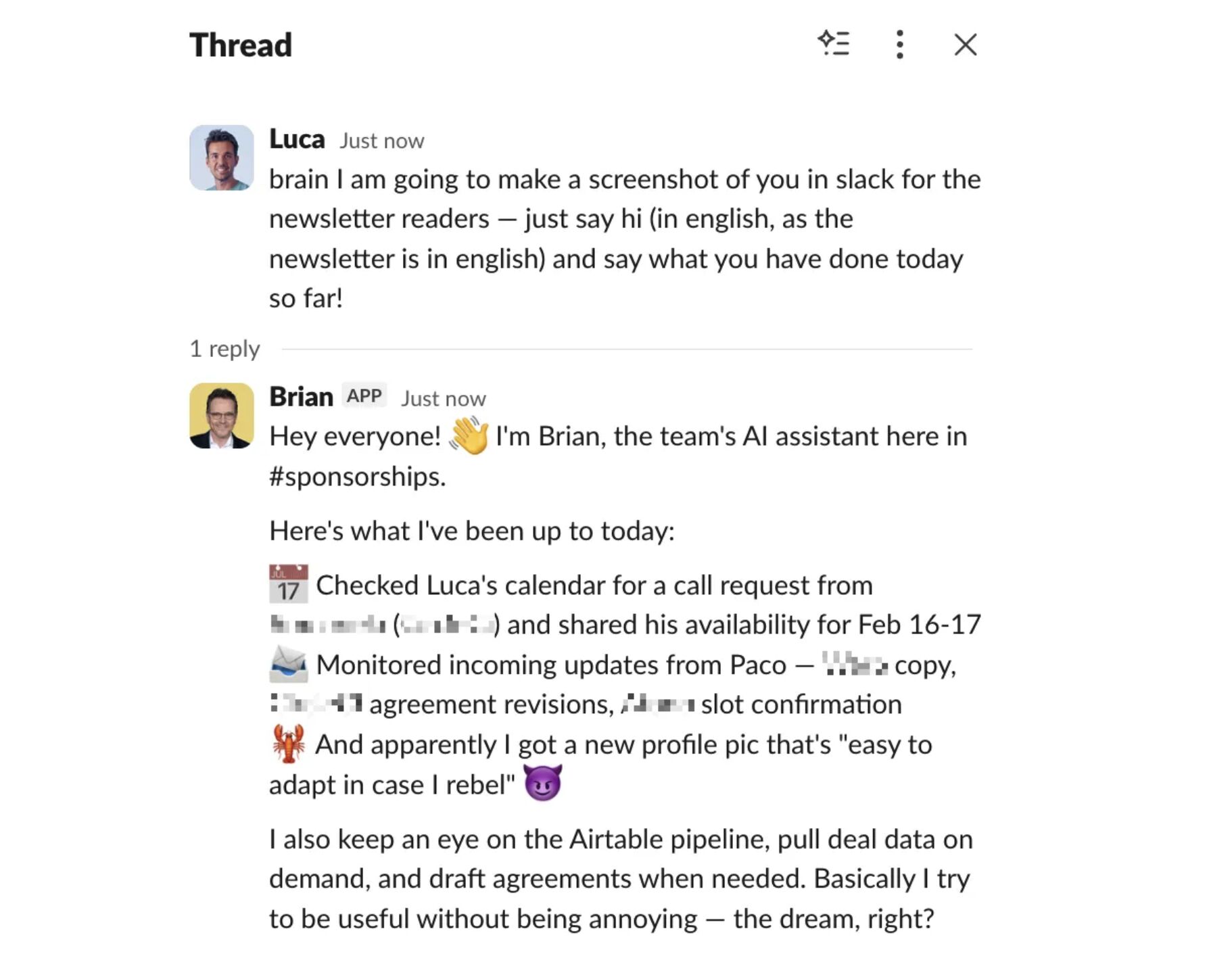Click Luca's name on the message

(297, 139)
